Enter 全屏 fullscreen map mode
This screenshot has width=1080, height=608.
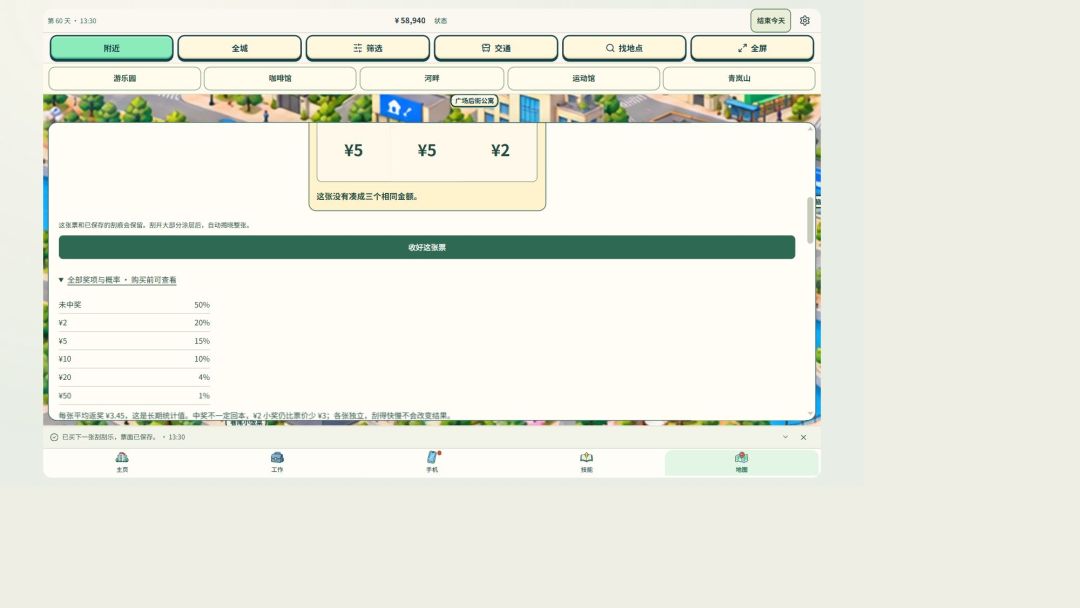(x=752, y=48)
